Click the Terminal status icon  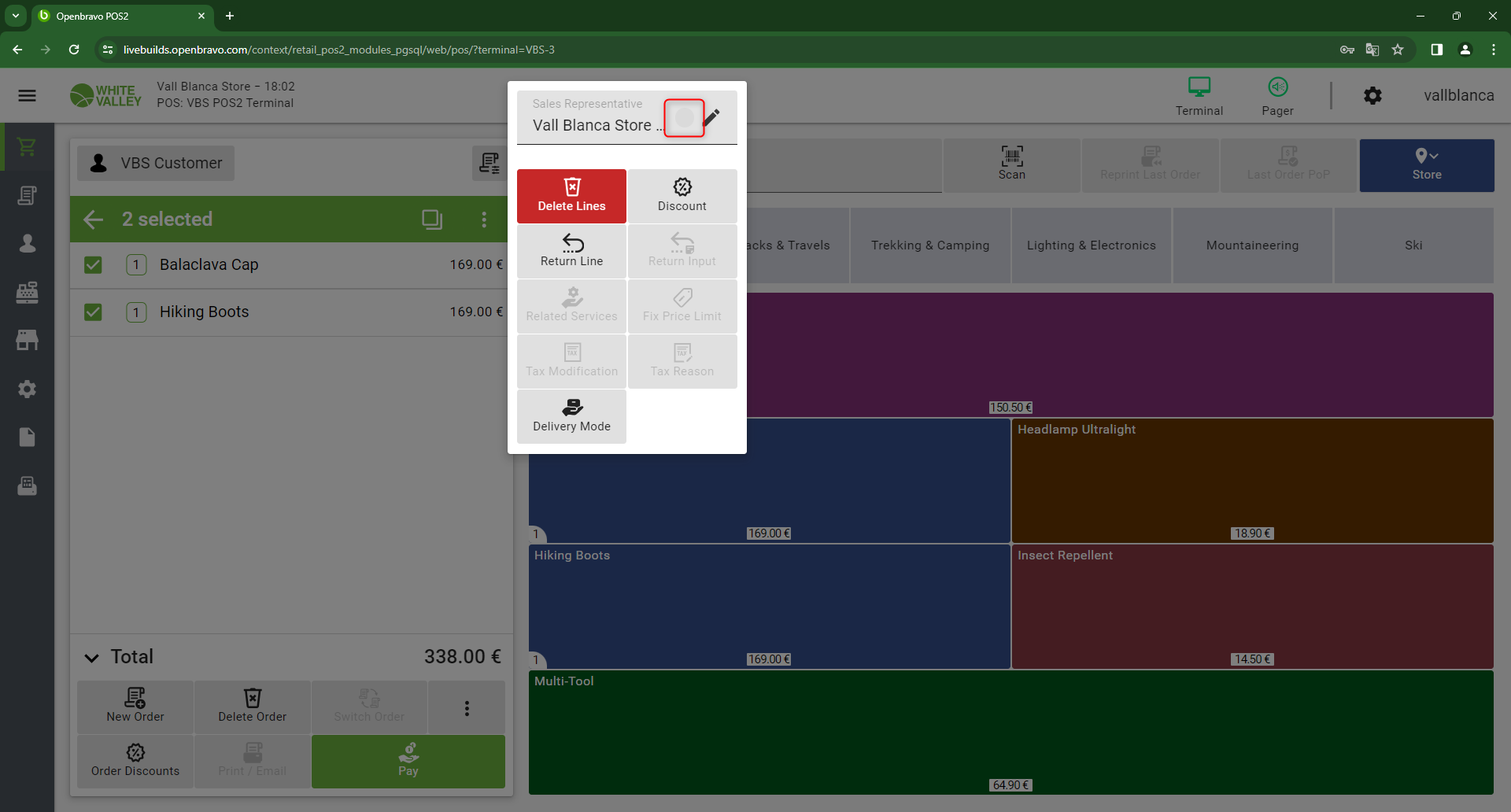1199,96
